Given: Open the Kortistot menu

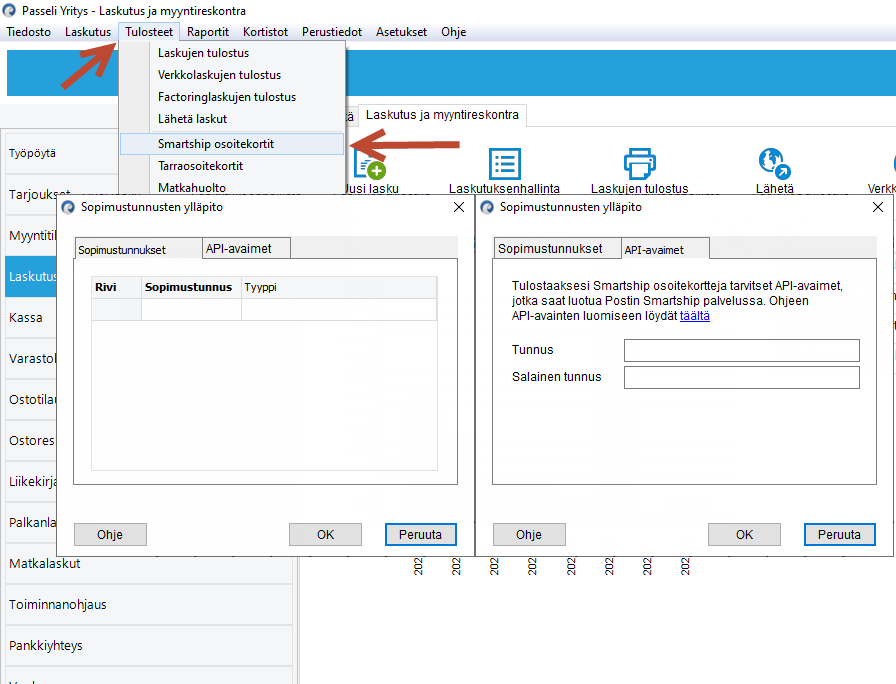Looking at the screenshot, I should [x=265, y=32].
